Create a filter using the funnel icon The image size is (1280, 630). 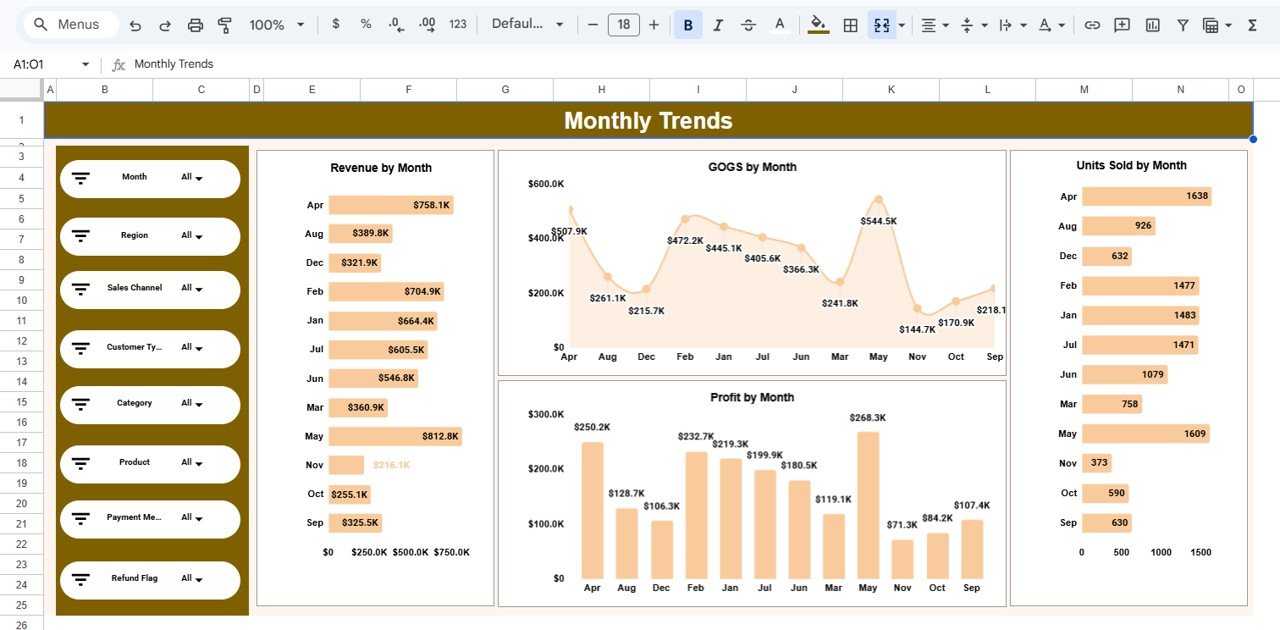[x=1182, y=24]
